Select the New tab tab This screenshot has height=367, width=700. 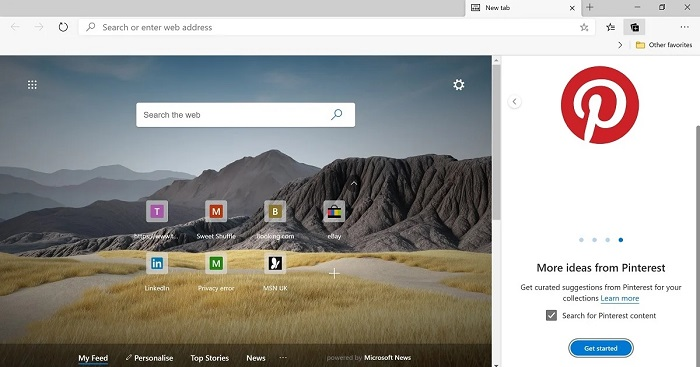pos(523,8)
